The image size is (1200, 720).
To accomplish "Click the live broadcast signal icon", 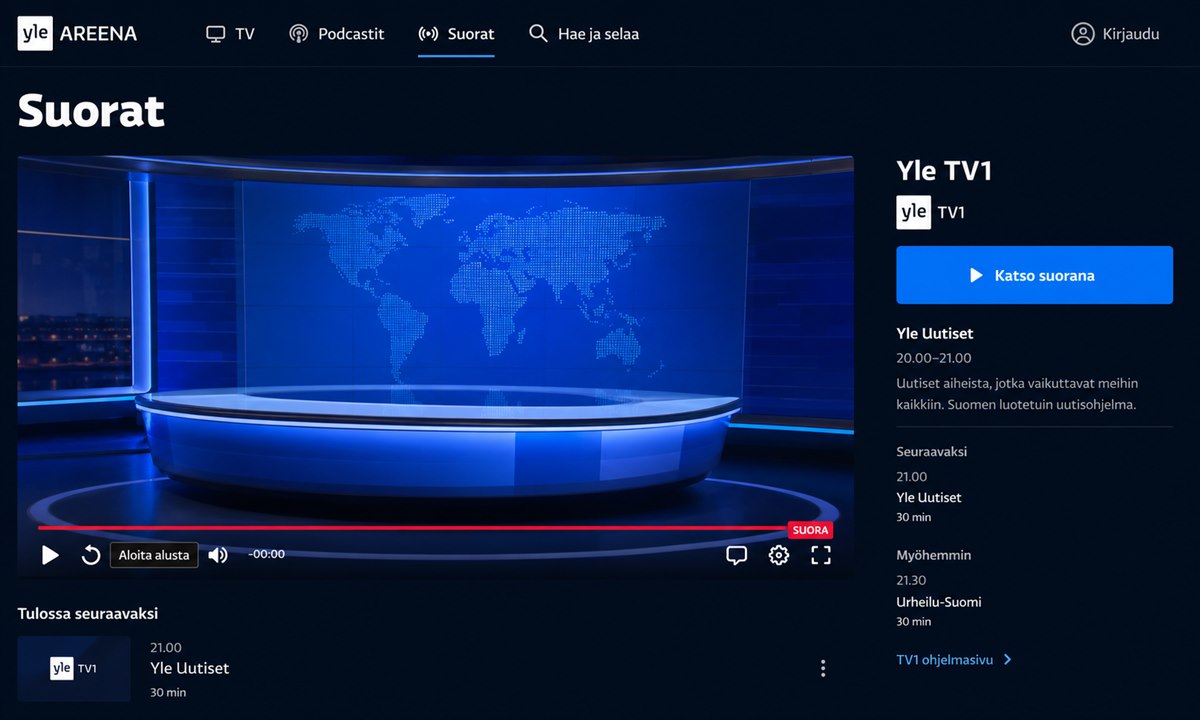I will [x=428, y=34].
